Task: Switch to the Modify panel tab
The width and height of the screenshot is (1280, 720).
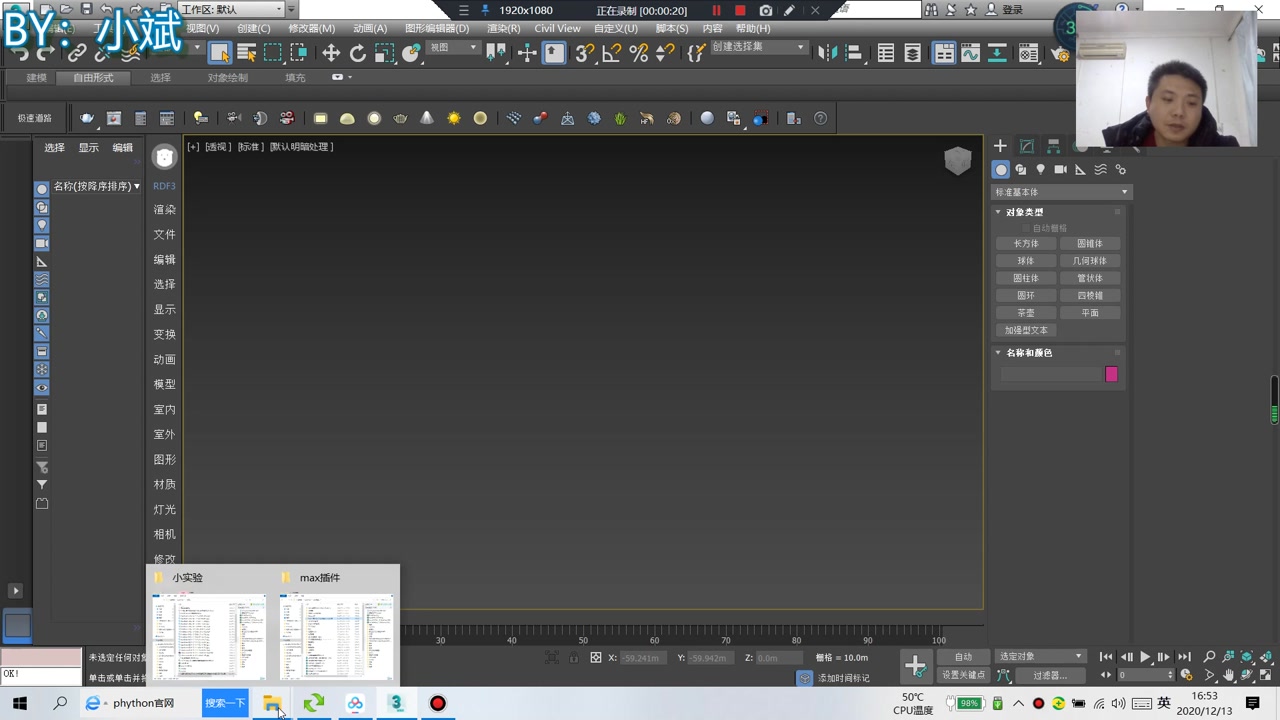Action: pyautogui.click(x=1027, y=146)
